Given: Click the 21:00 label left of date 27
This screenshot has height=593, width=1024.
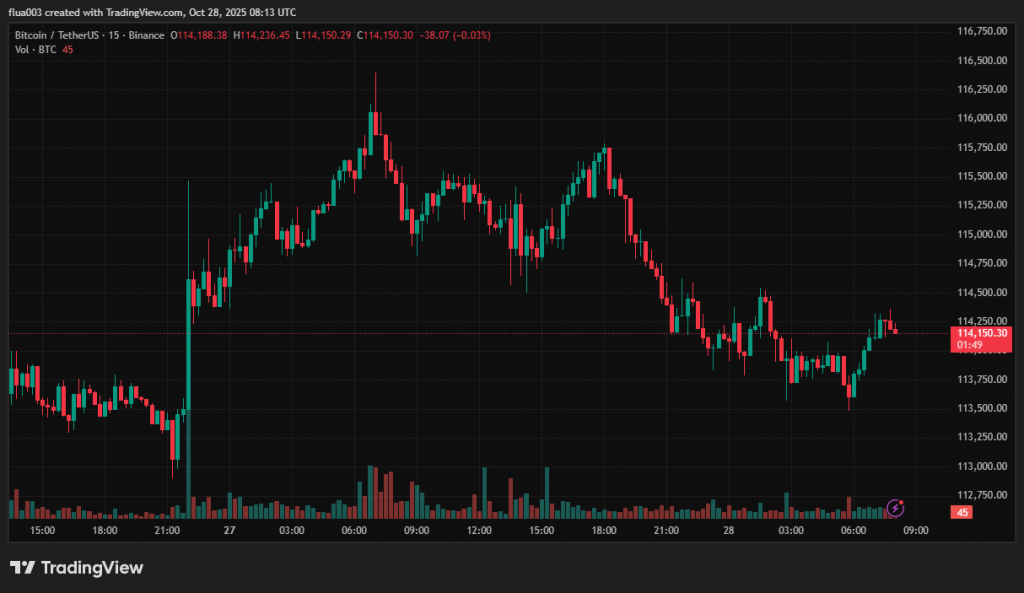Looking at the screenshot, I should [x=167, y=530].
